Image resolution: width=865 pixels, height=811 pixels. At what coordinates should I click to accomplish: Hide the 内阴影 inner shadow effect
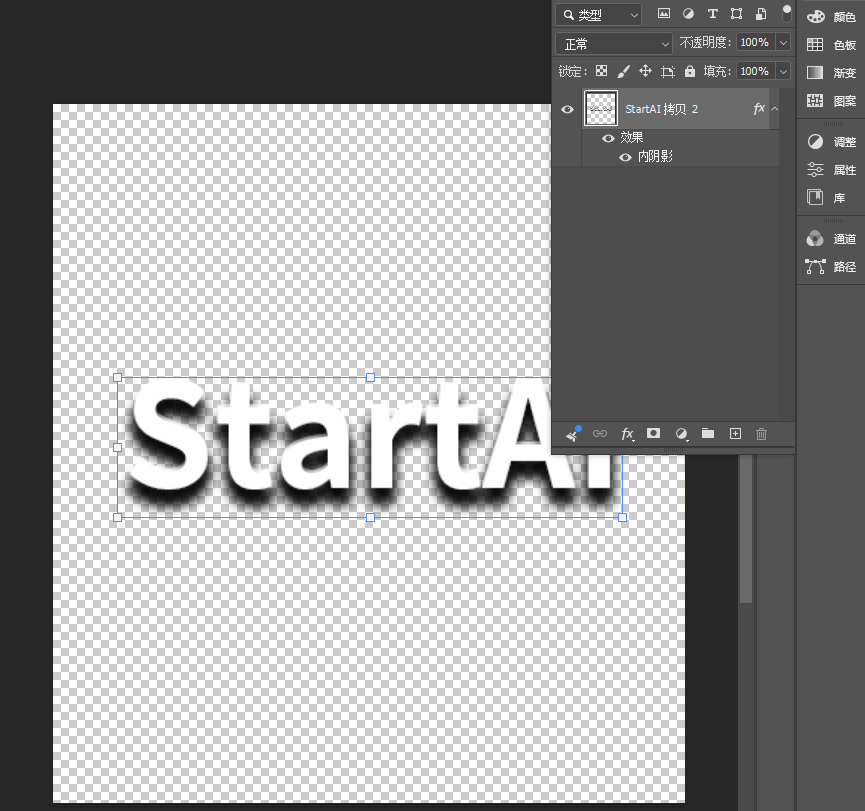click(x=625, y=157)
